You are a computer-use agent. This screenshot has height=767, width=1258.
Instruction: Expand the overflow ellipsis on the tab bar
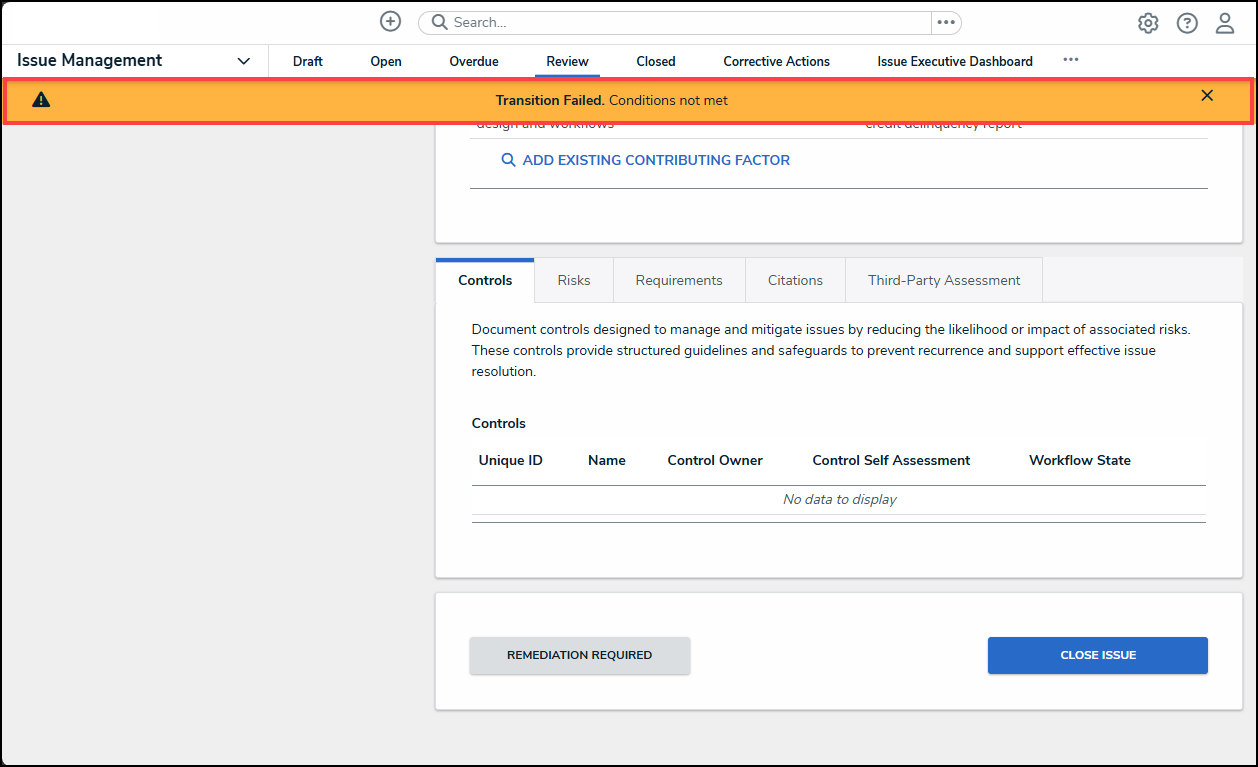pos(1071,61)
